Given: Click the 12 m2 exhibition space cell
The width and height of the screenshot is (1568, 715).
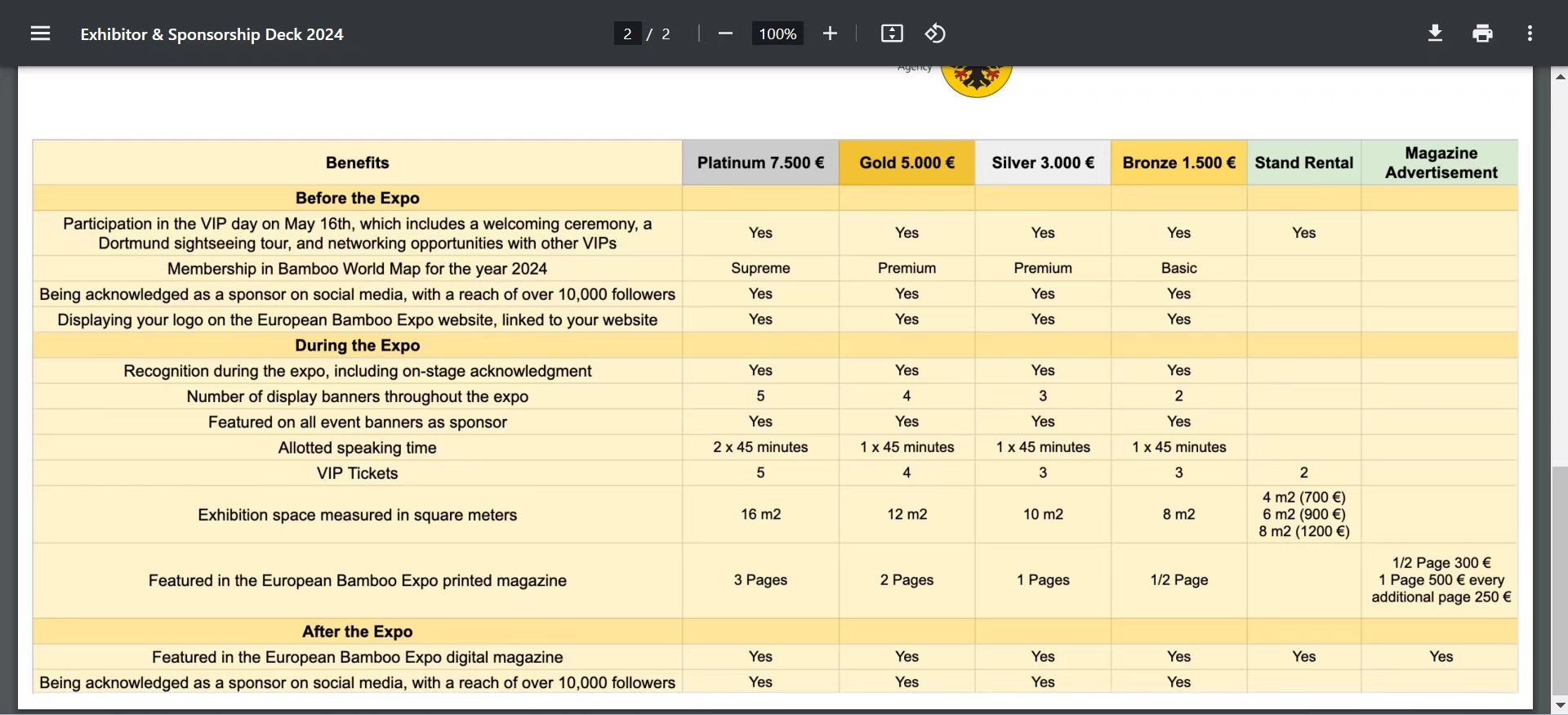Looking at the screenshot, I should click(x=906, y=514).
